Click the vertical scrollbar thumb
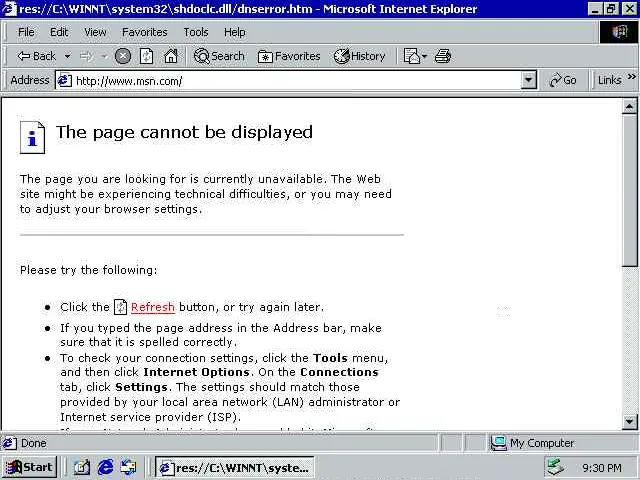 click(x=629, y=191)
